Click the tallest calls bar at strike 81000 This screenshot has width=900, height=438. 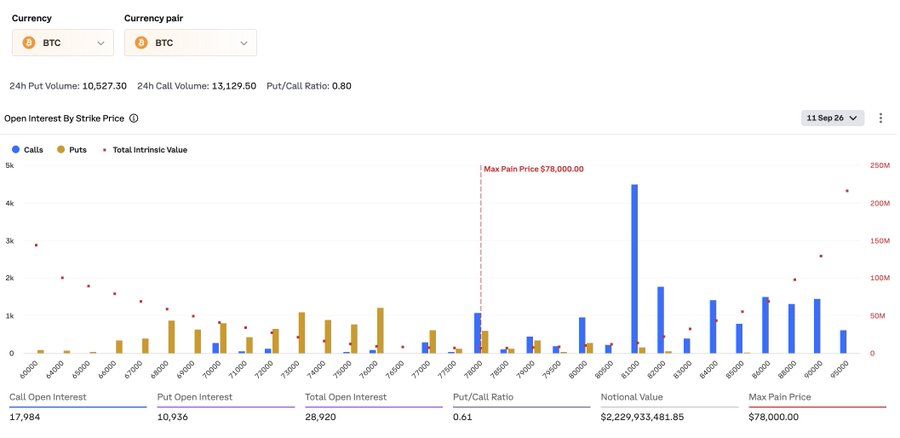pos(634,269)
